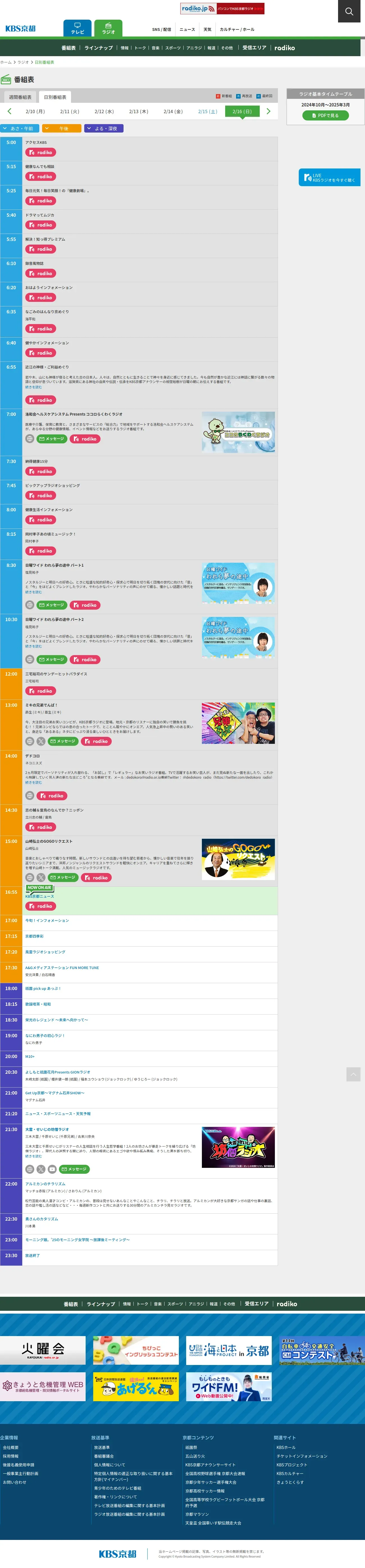Screen dimensions: 365x1568
Task: Click radiko button for アクセスKBS
Action: click(x=40, y=153)
